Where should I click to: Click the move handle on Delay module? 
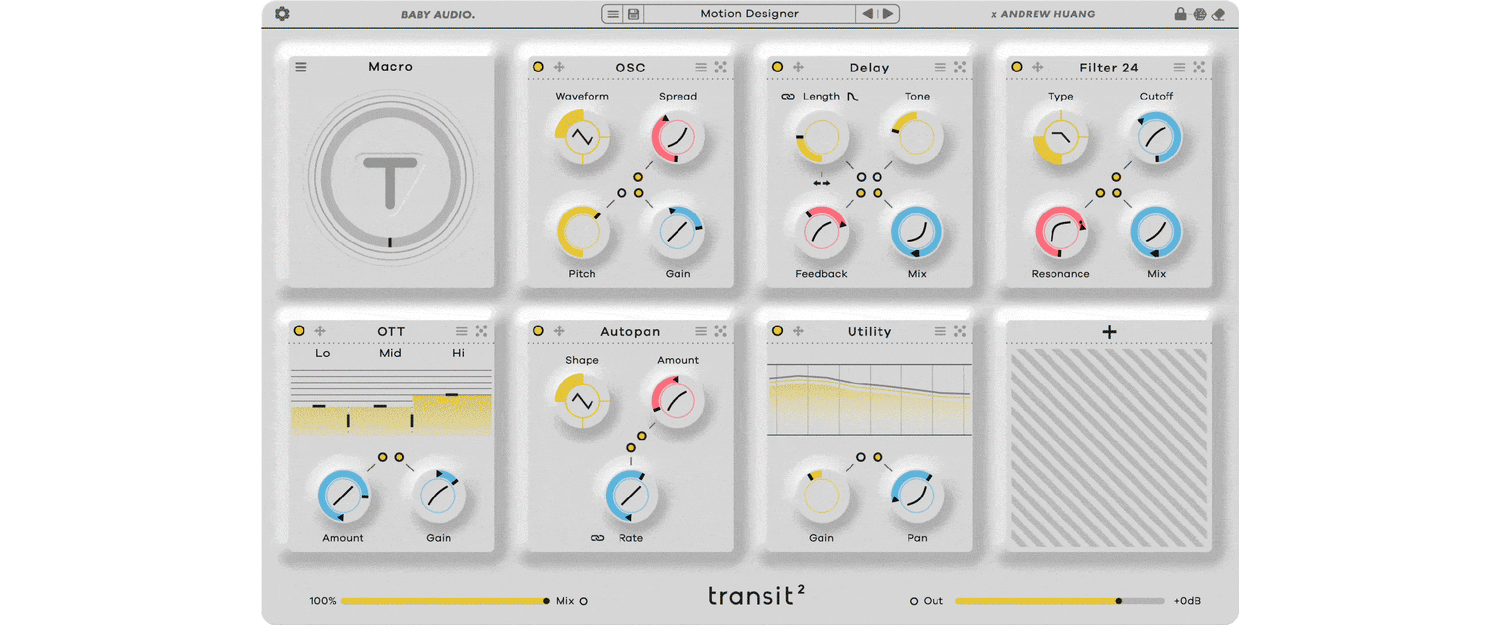tap(798, 67)
